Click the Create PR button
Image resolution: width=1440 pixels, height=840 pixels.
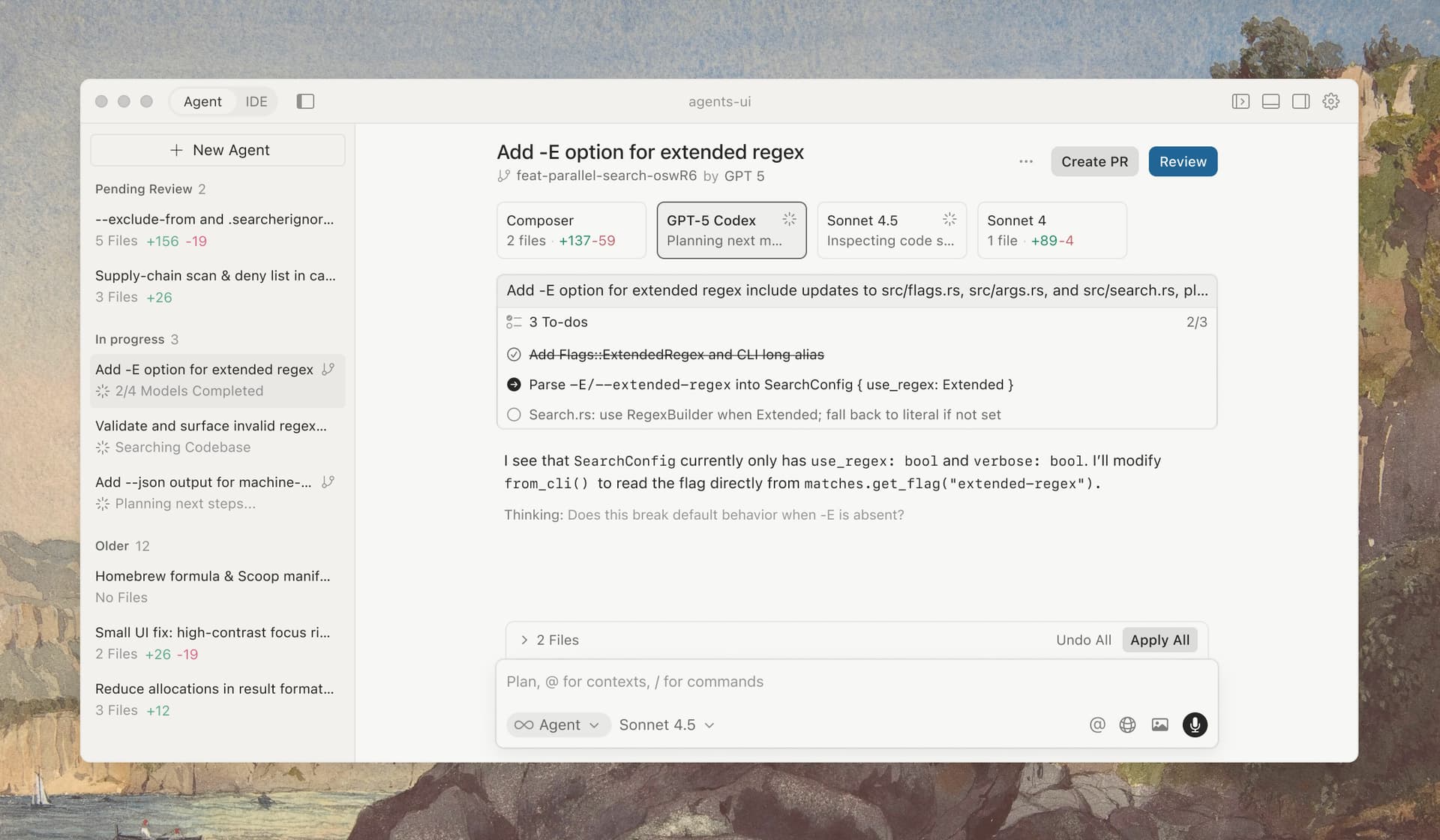[x=1093, y=161]
